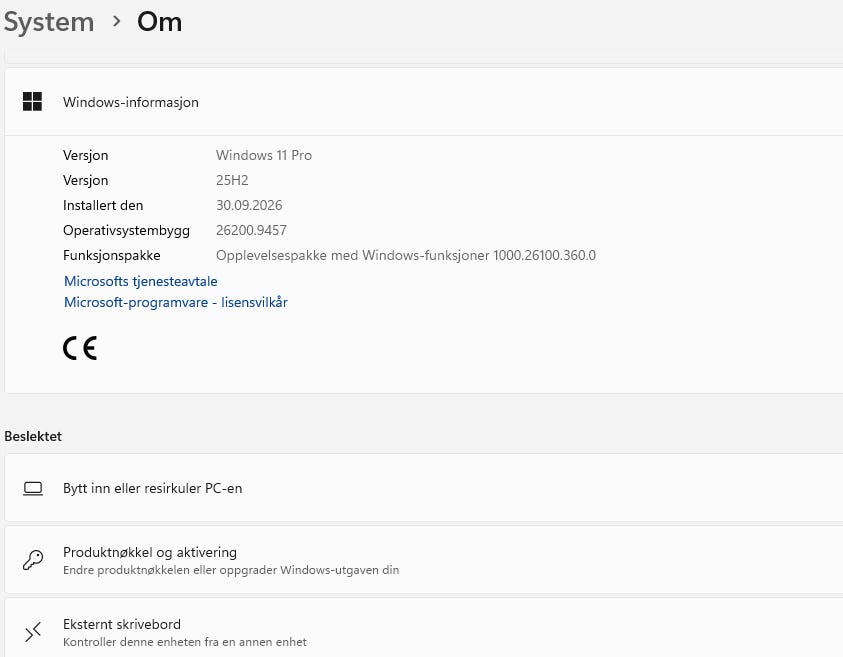Viewport: 843px width, 657px height.
Task: Open Bytt inn eller resirkuler PC-en
Action: click(424, 488)
